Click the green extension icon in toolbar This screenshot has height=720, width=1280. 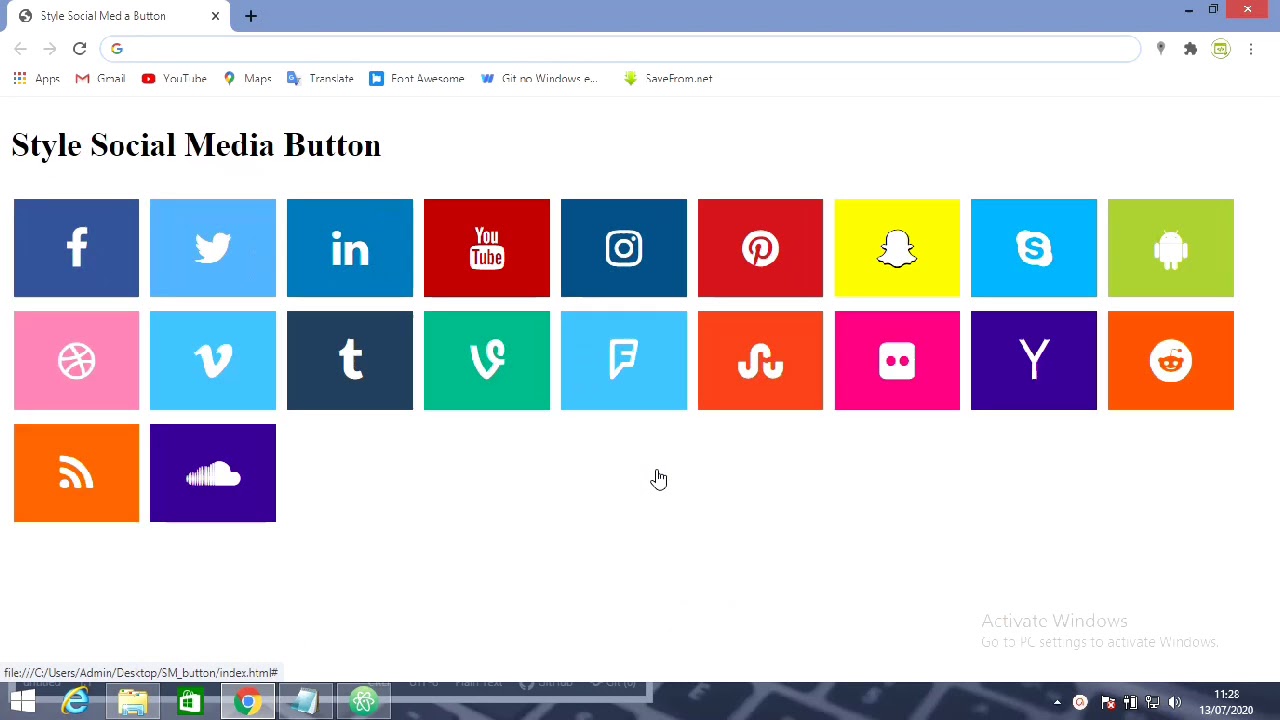pos(1220,48)
